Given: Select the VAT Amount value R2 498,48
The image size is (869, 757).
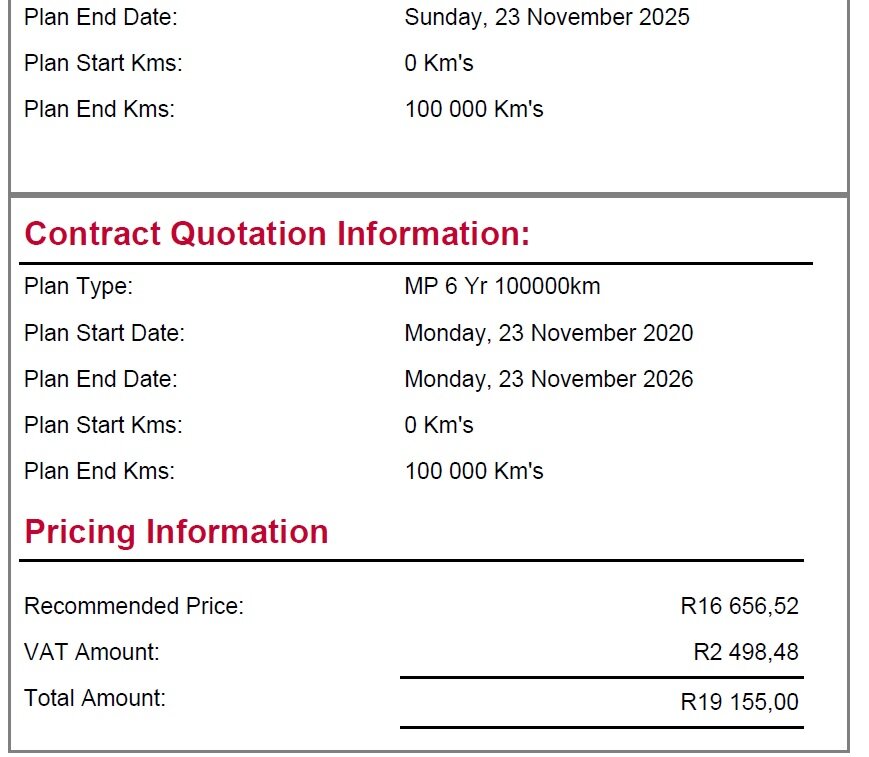Looking at the screenshot, I should [x=746, y=652].
